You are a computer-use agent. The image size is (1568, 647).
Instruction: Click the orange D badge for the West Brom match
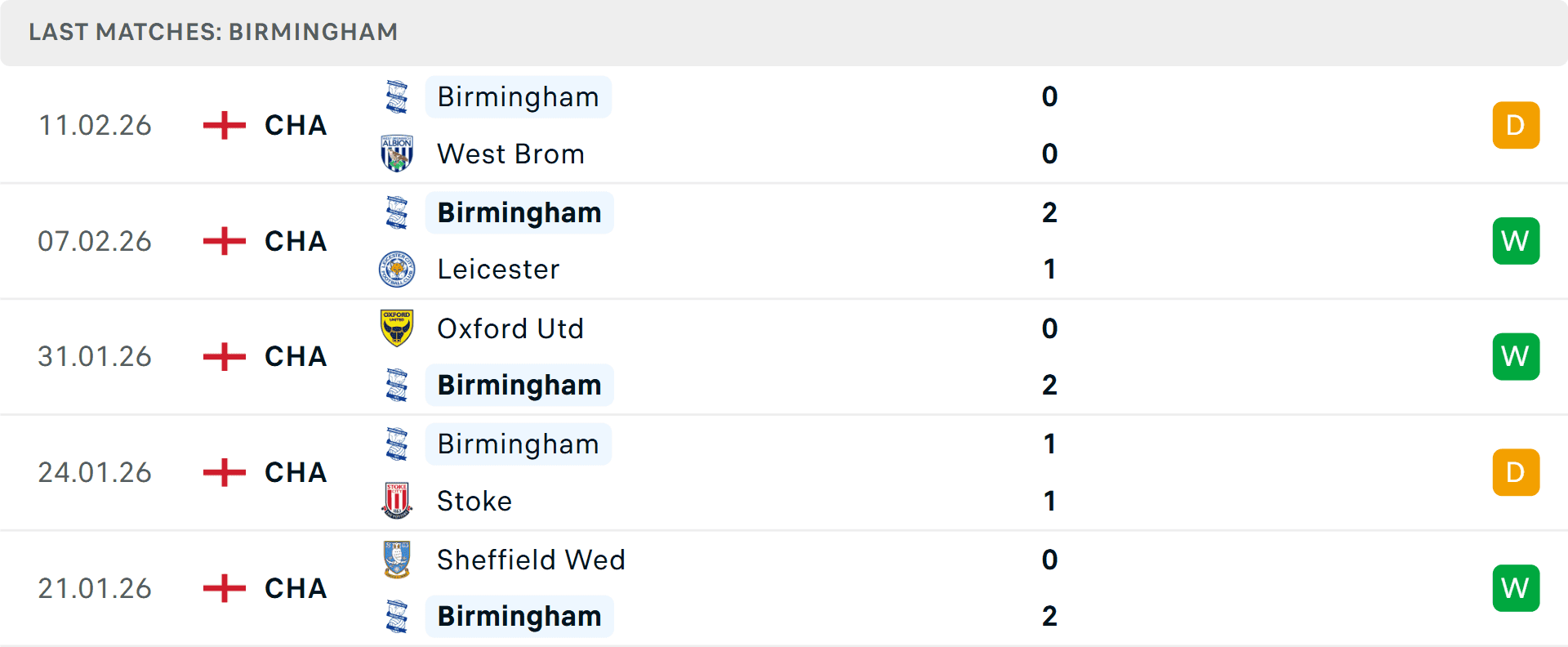point(1516,125)
